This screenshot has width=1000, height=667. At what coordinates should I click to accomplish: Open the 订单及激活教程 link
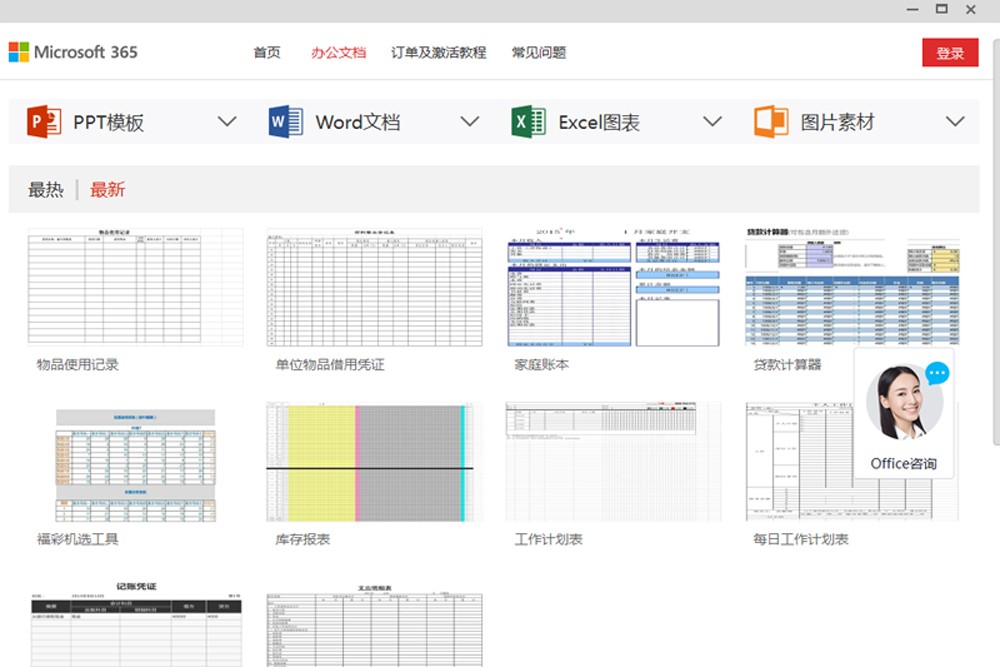click(x=438, y=52)
